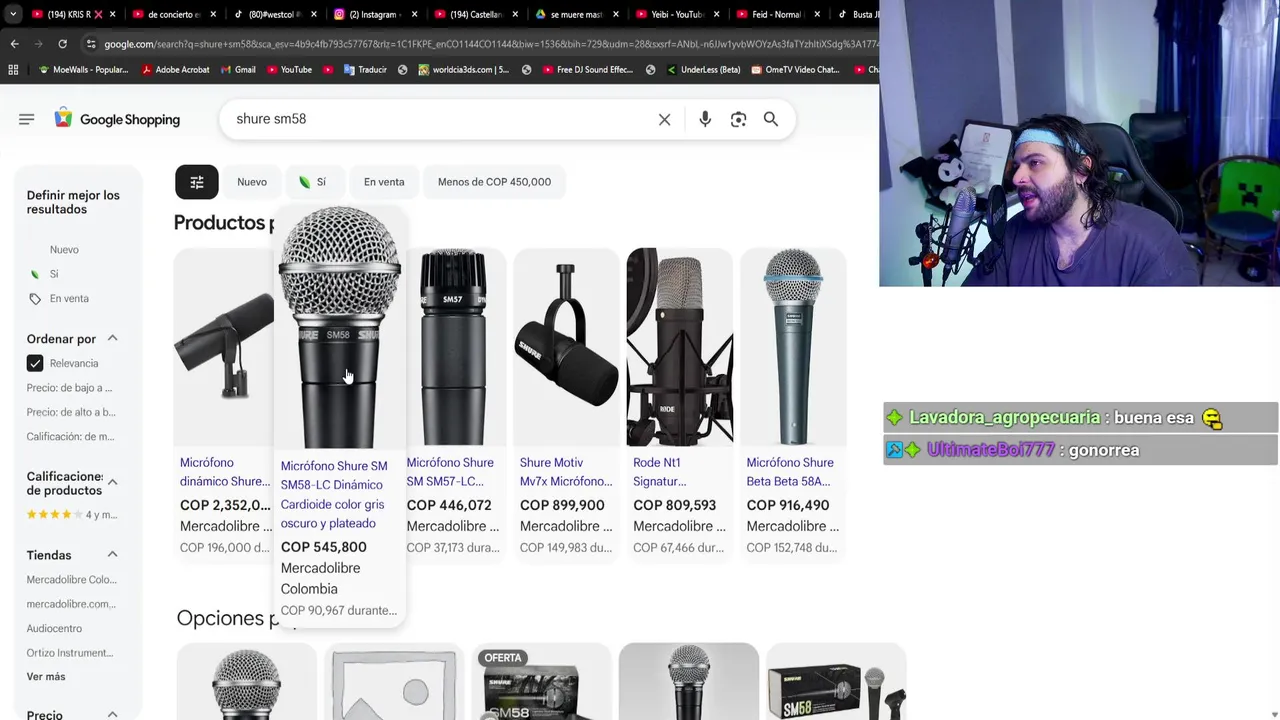The height and width of the screenshot is (720, 1280).
Task: Open the site information icon in address bar
Action: [91, 44]
